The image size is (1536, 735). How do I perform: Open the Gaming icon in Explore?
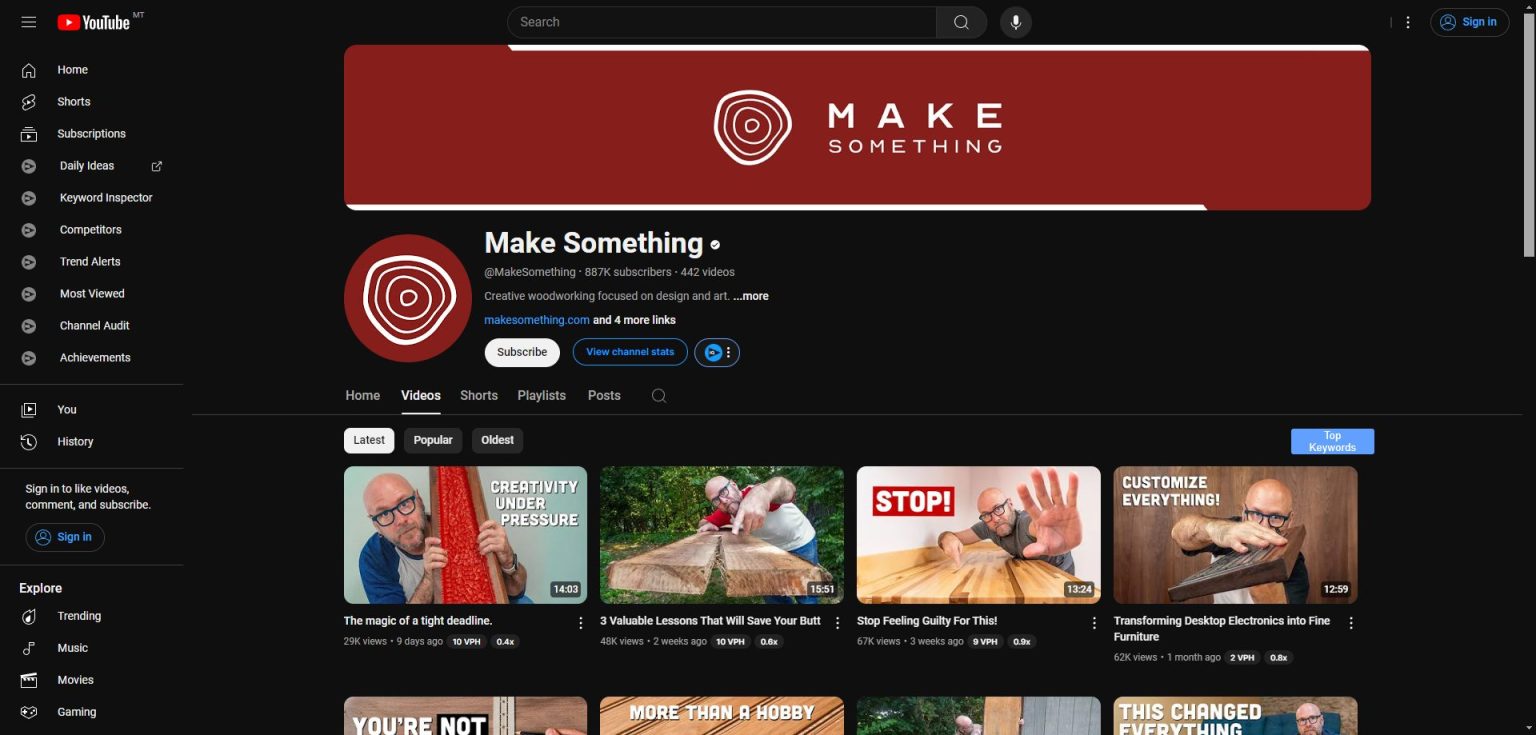pyautogui.click(x=28, y=711)
